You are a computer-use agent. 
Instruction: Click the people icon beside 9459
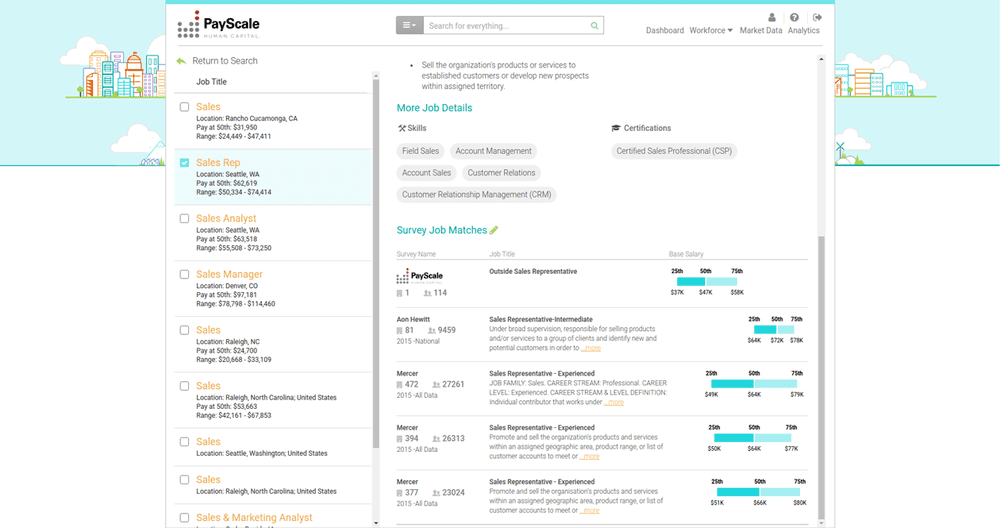tap(432, 331)
